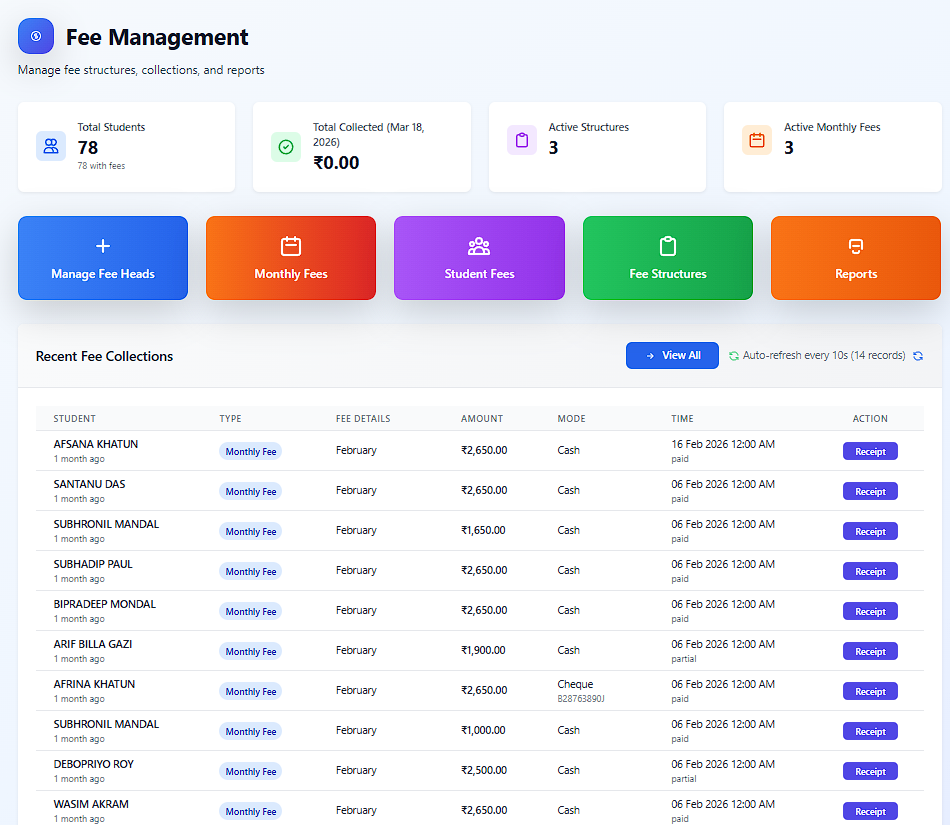Click the Monthly Fee badge on SANTANU DAS row
The height and width of the screenshot is (825, 950).
[250, 491]
